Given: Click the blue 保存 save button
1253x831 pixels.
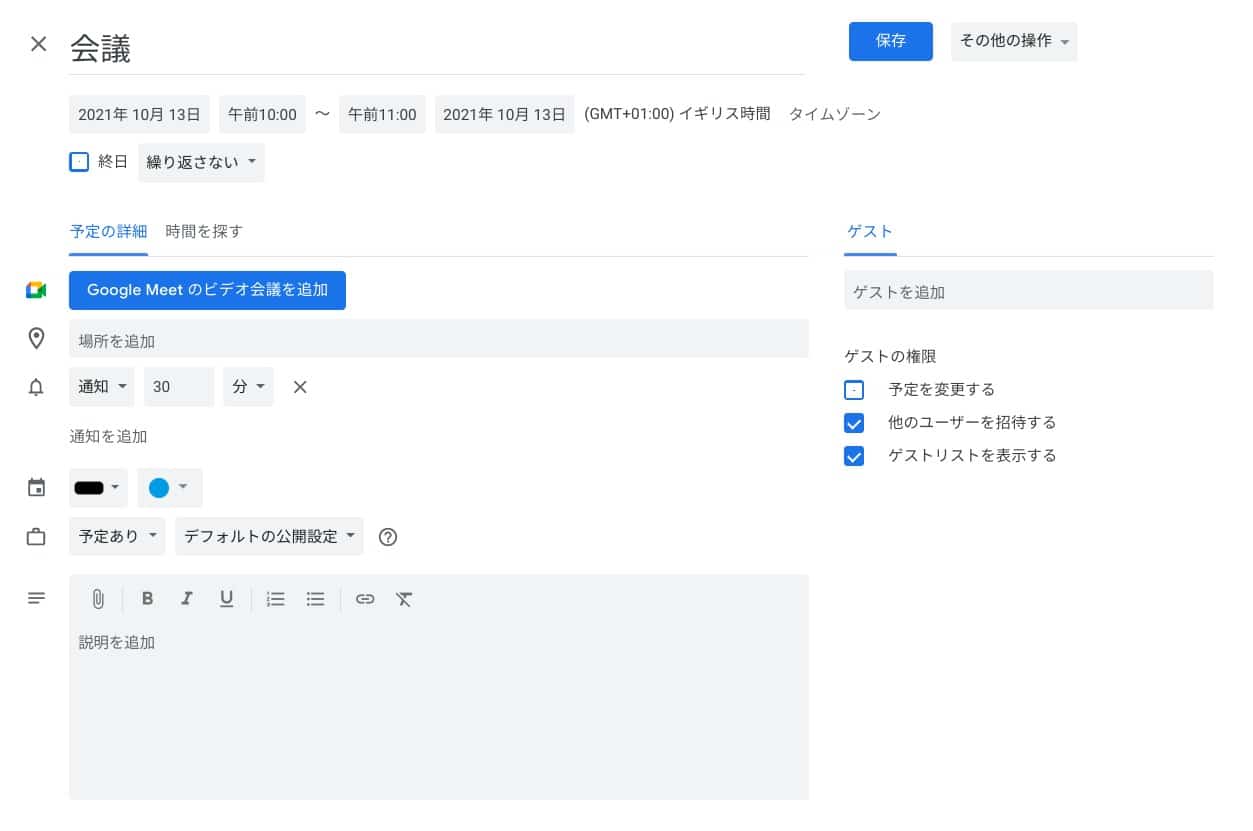Looking at the screenshot, I should [x=890, y=41].
